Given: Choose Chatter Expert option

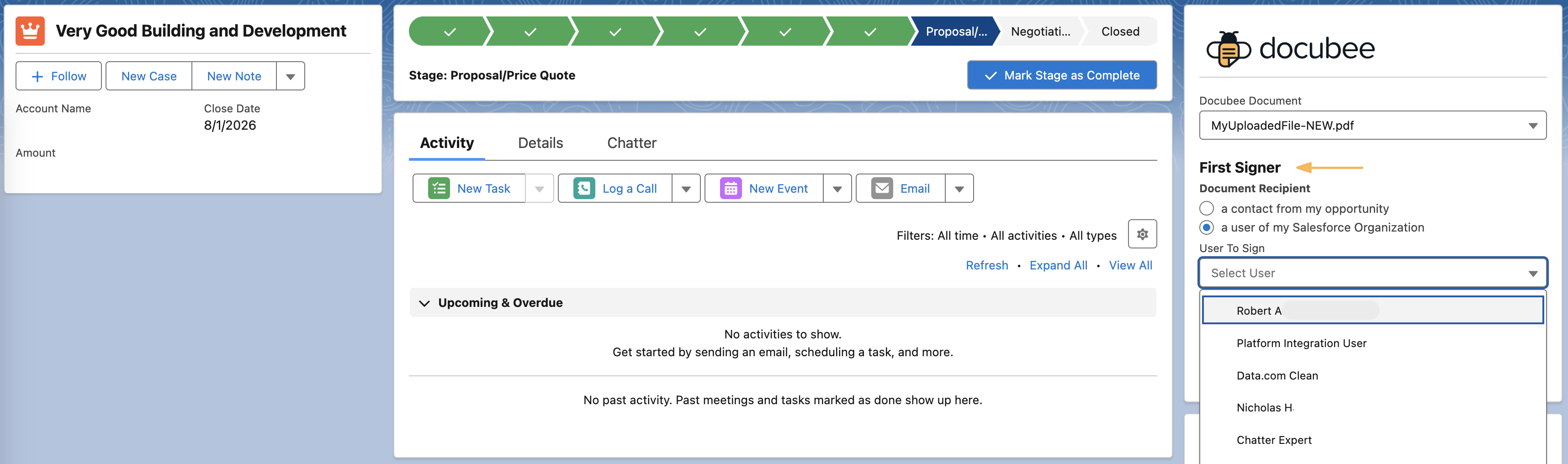Looking at the screenshot, I should pyautogui.click(x=1372, y=440).
